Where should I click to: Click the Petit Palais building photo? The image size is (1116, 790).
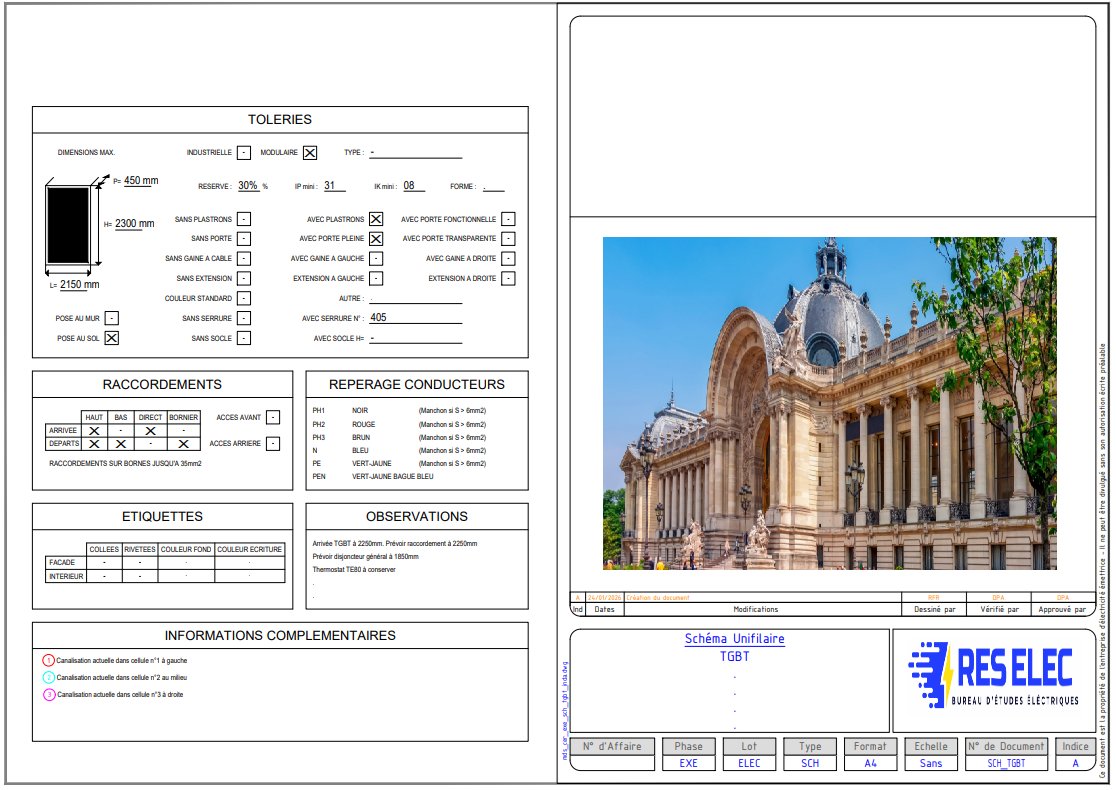click(x=830, y=403)
